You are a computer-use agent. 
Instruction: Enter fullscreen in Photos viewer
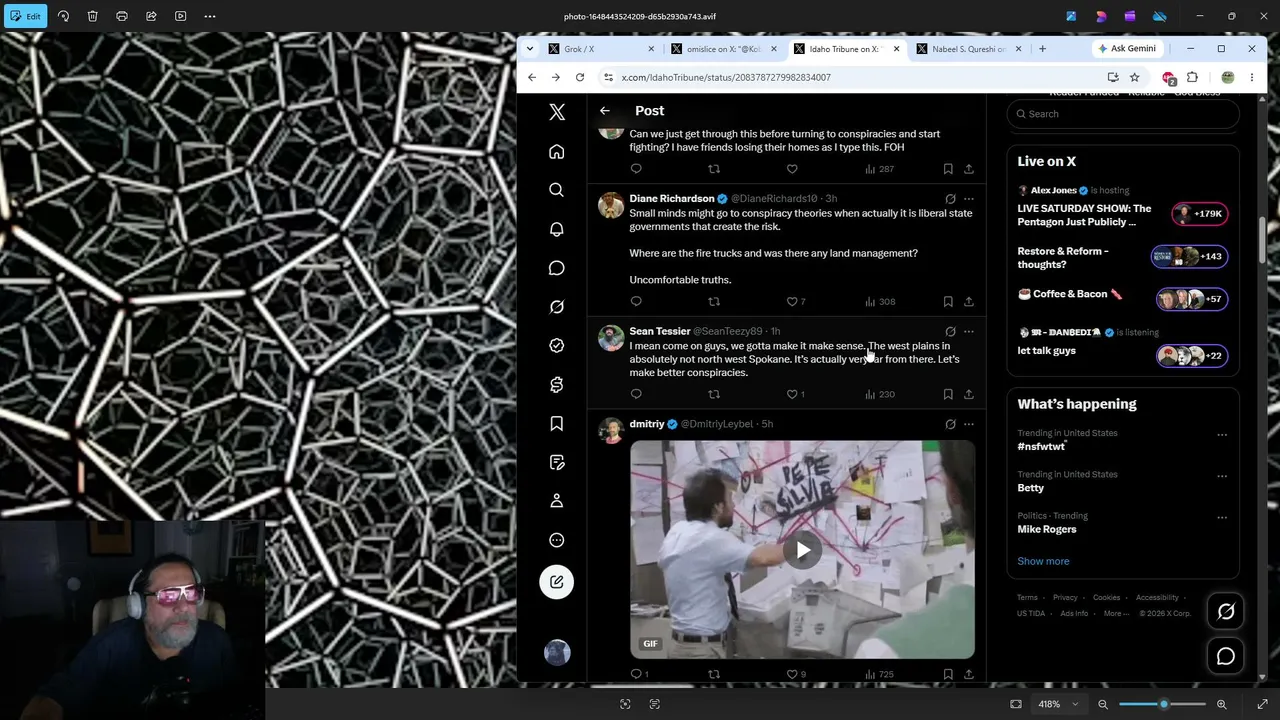tap(1262, 704)
